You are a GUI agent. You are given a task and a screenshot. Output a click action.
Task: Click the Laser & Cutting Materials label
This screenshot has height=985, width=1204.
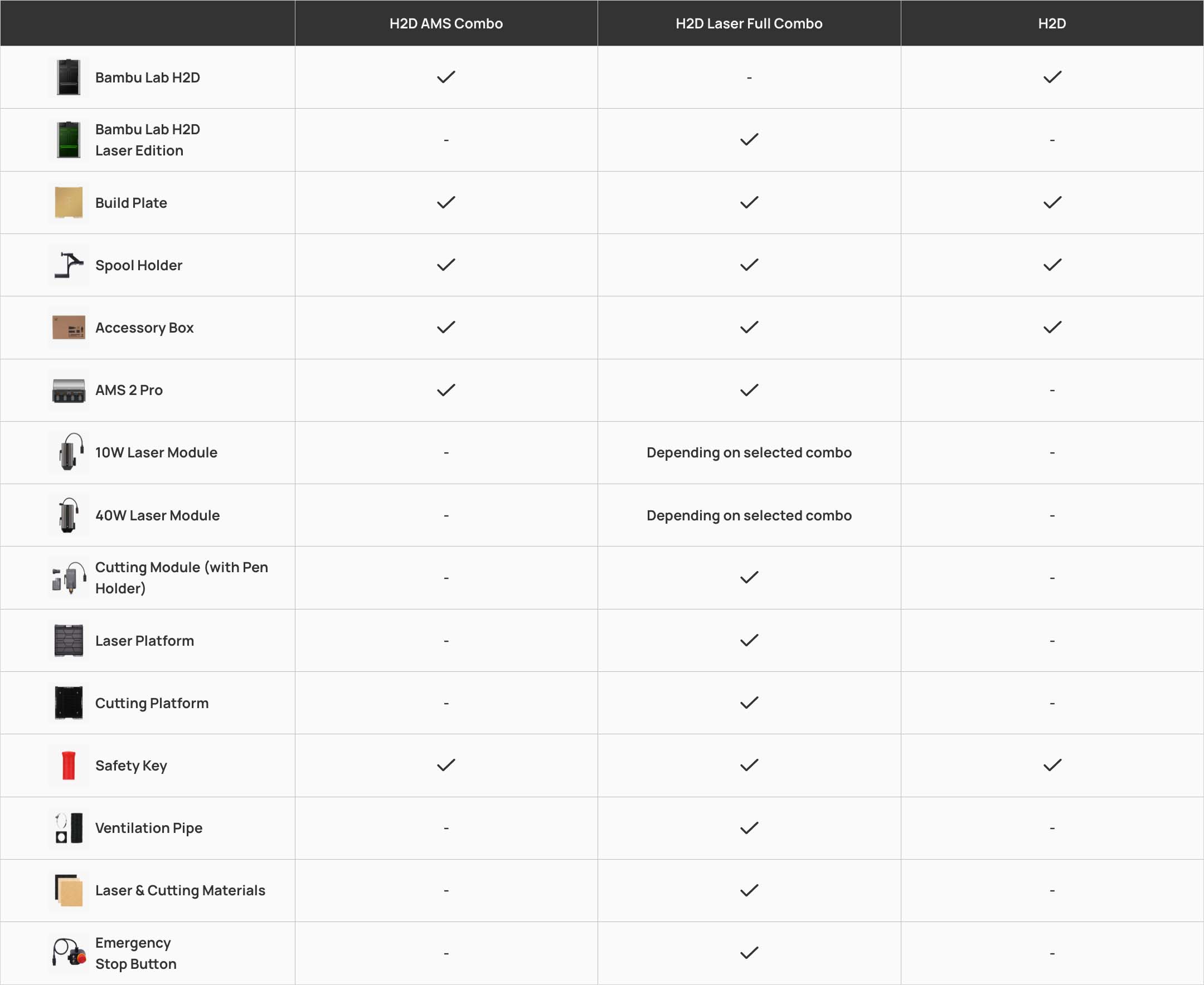point(180,890)
